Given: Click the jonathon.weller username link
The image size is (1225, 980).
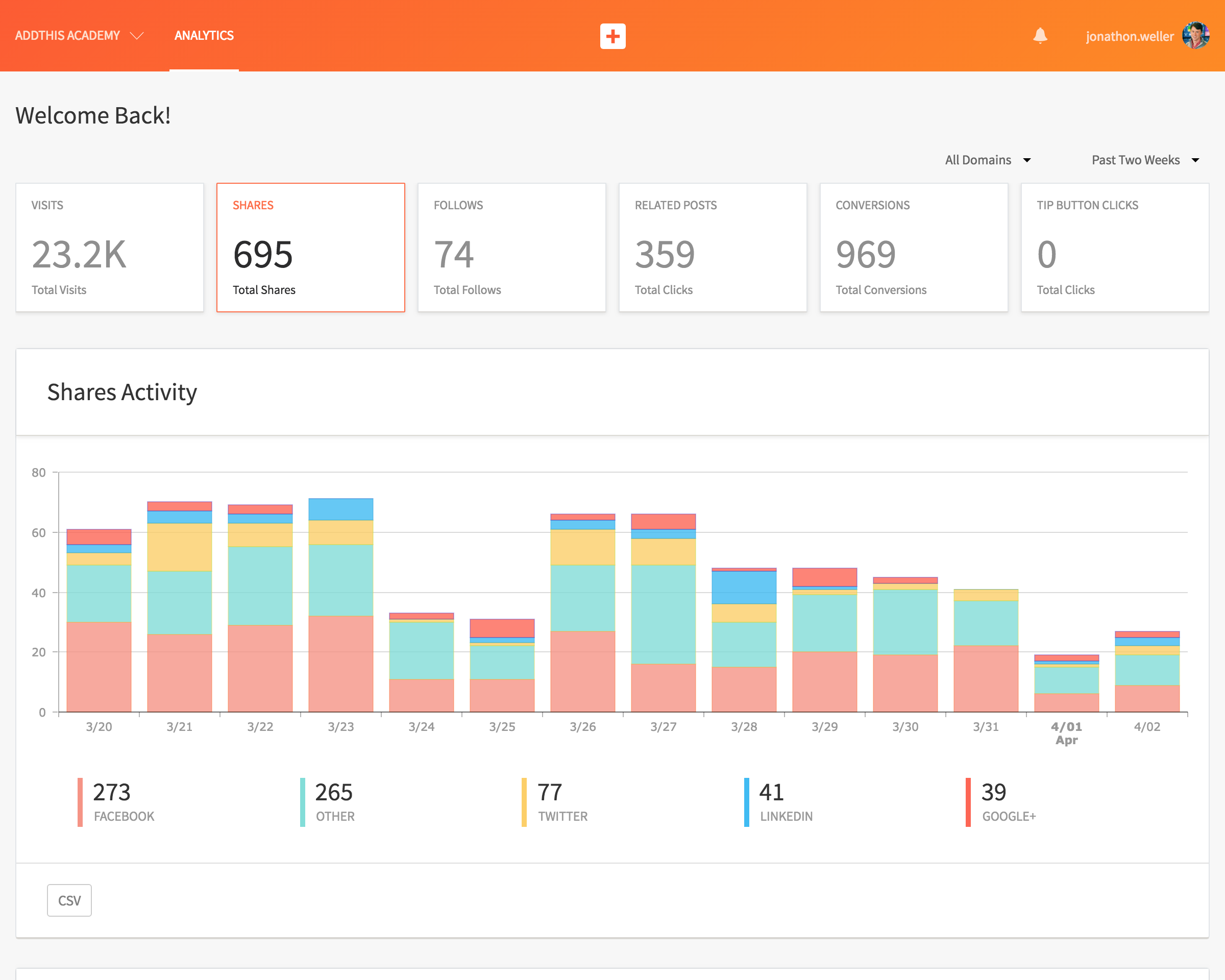Looking at the screenshot, I should click(1130, 36).
